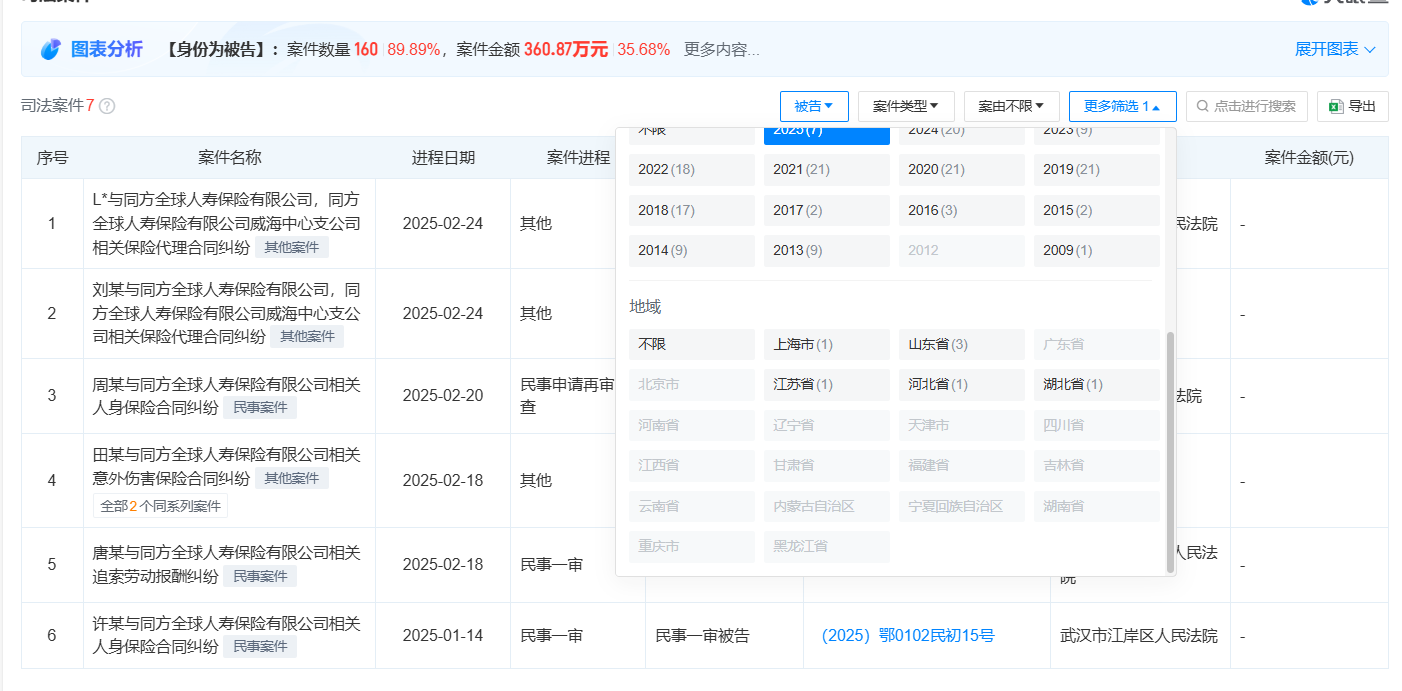This screenshot has width=1402, height=691.
Task: Click the 导出 export button
Action: (x=1352, y=106)
